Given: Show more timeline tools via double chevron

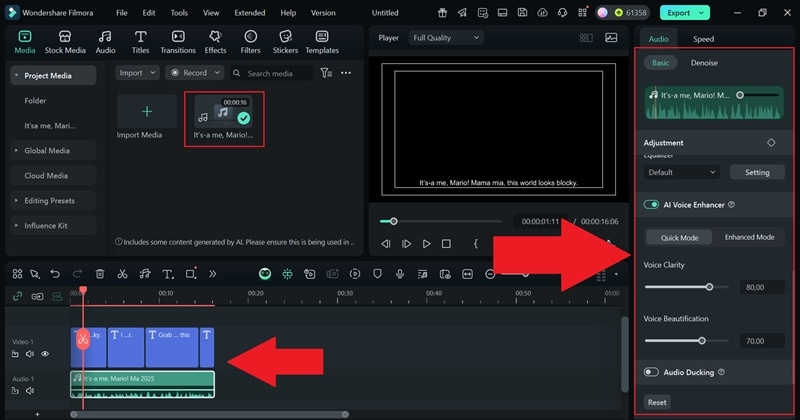Looking at the screenshot, I should point(212,274).
